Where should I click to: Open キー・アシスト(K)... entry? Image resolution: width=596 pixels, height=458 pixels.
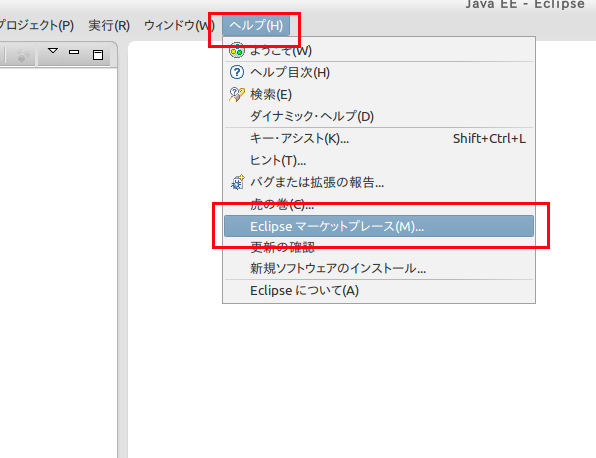(379, 138)
